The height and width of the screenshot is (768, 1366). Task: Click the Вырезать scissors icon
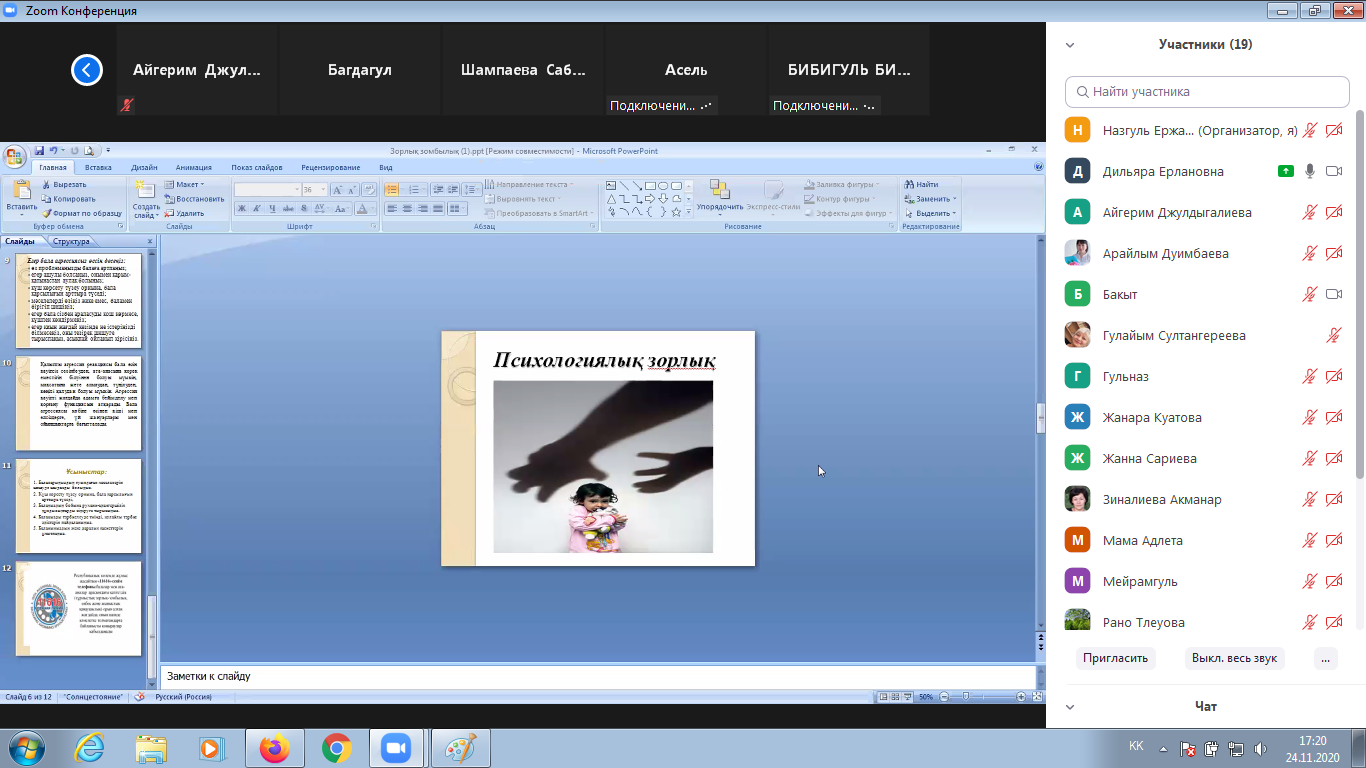46,185
